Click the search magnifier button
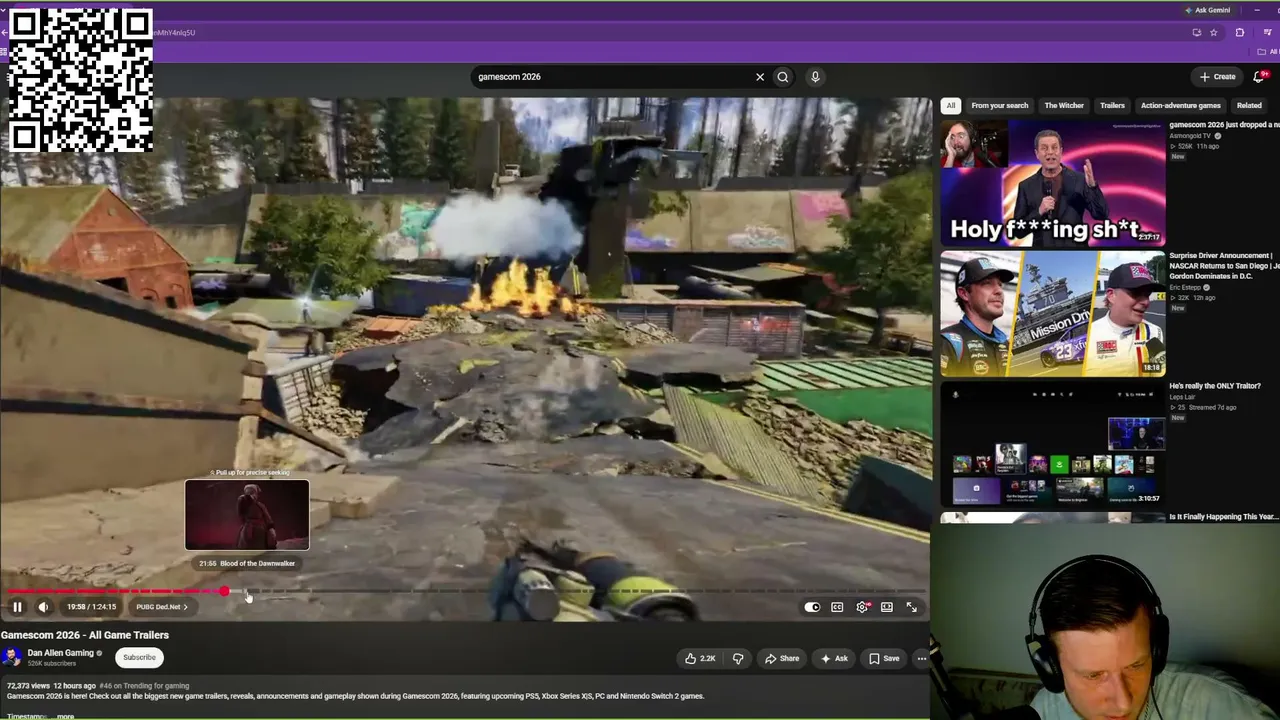The image size is (1280, 720). click(783, 77)
